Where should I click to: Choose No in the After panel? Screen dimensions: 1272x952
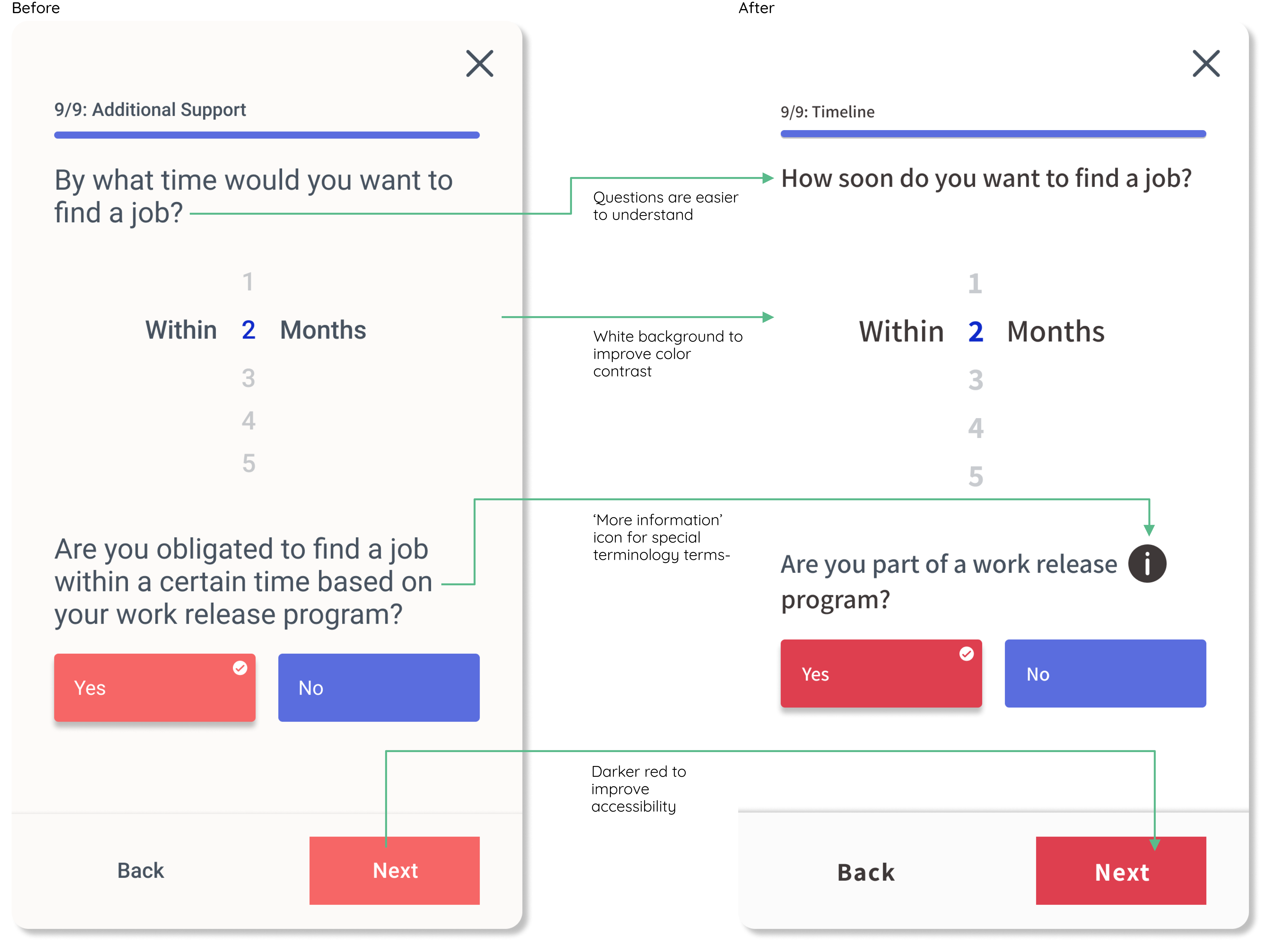(1105, 673)
